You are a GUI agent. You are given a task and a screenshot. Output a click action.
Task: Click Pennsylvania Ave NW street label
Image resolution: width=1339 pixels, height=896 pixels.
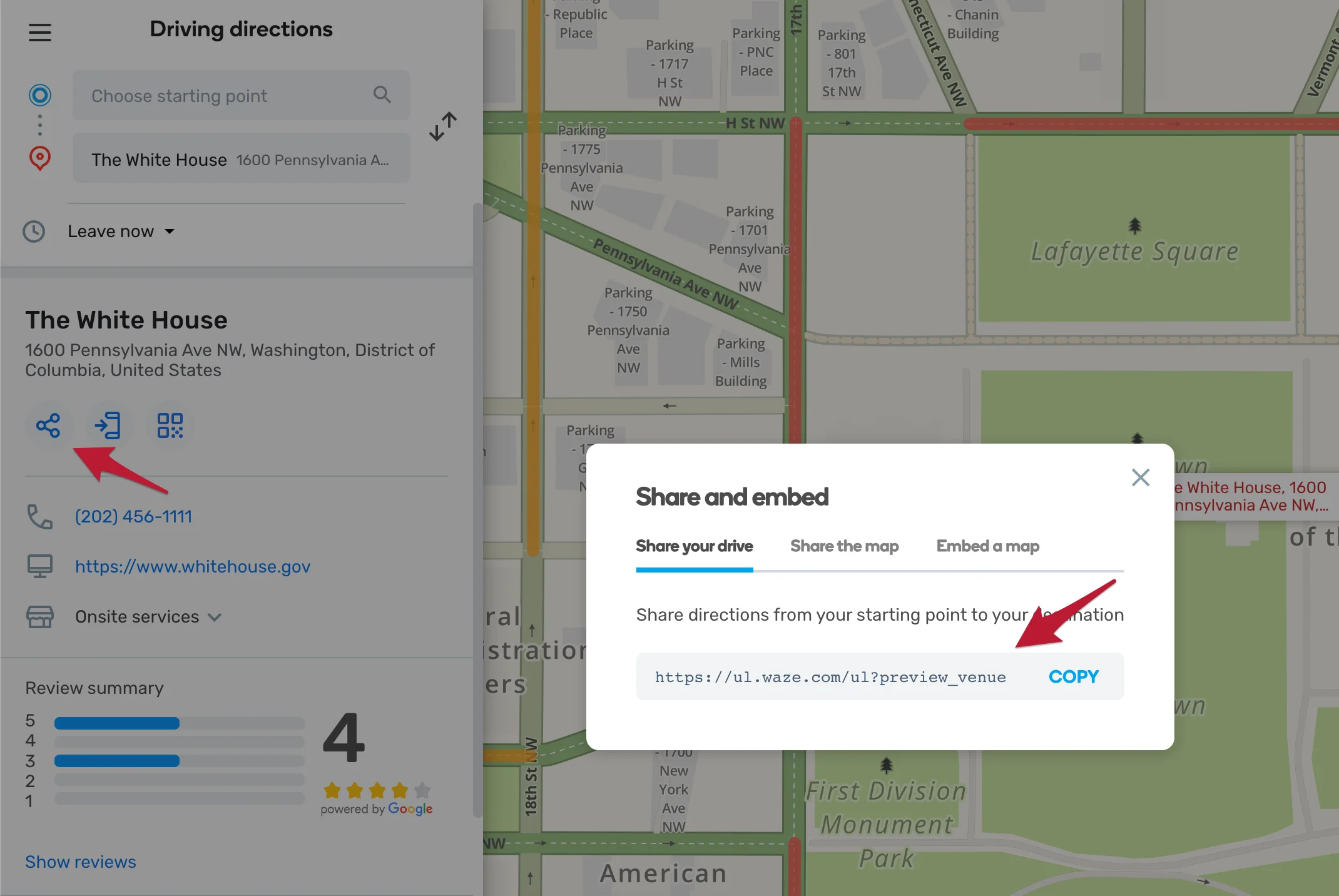666,273
